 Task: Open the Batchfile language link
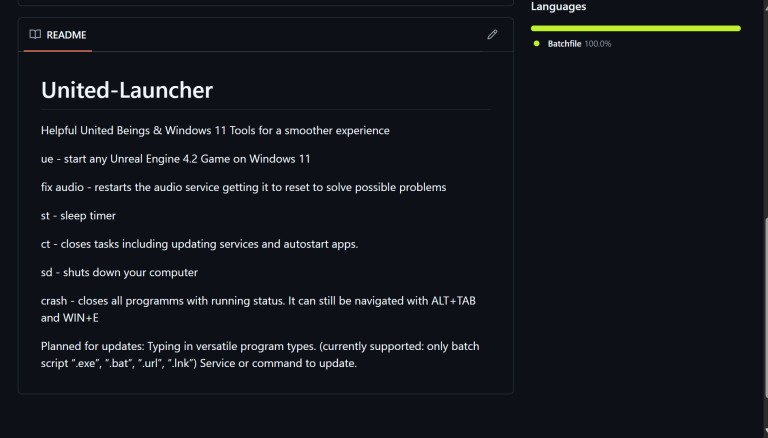[564, 44]
